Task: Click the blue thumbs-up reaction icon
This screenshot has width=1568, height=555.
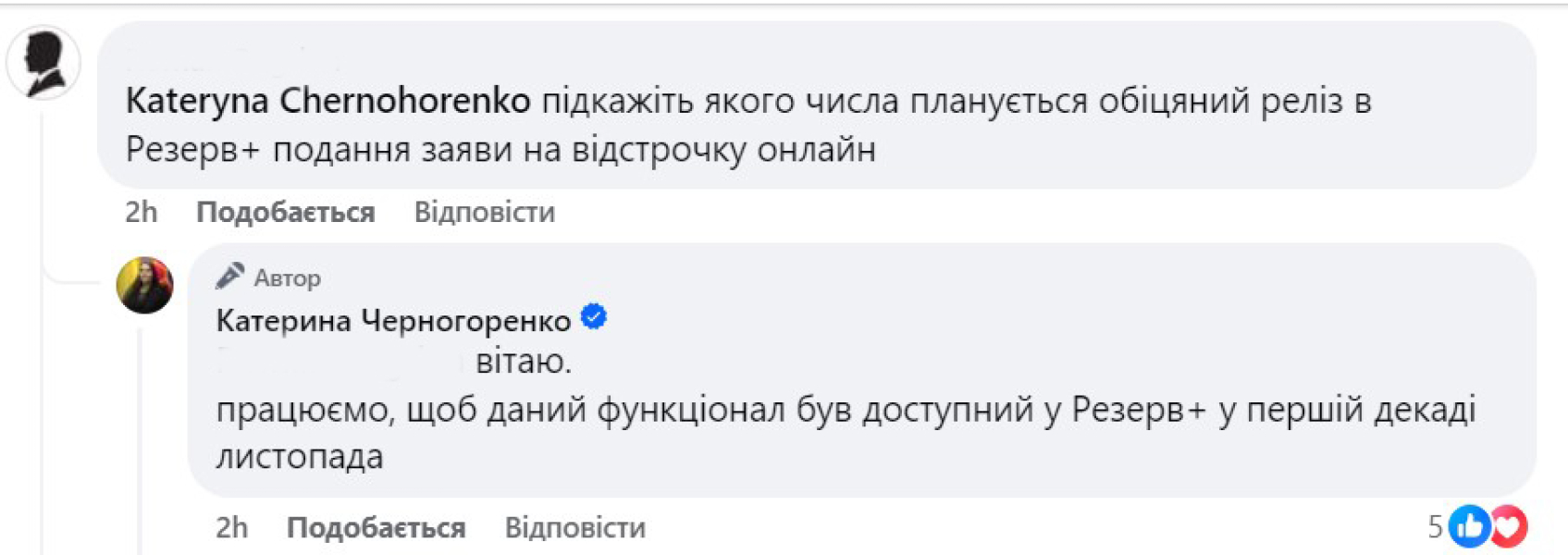Action: (1468, 527)
